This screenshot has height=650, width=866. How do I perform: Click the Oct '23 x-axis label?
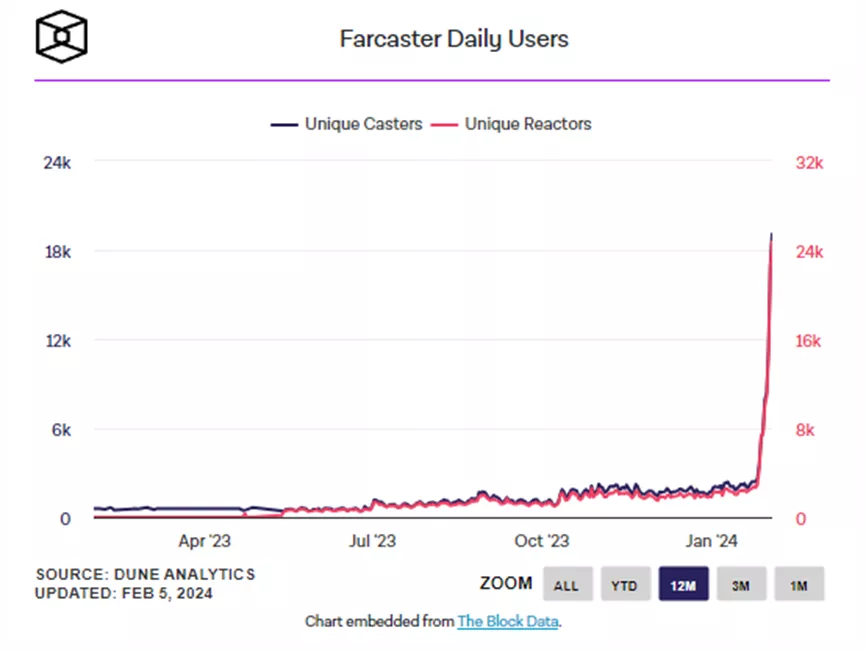coord(542,541)
